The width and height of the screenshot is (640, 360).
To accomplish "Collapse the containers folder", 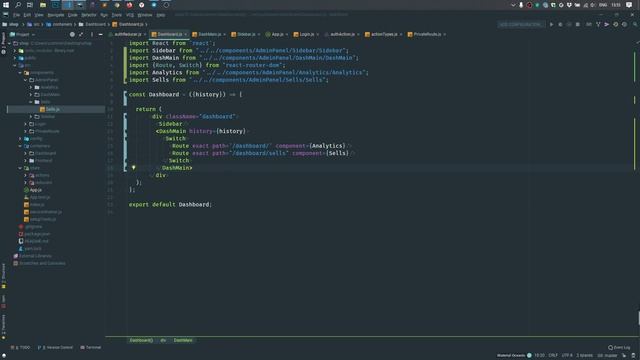I will point(20,146).
